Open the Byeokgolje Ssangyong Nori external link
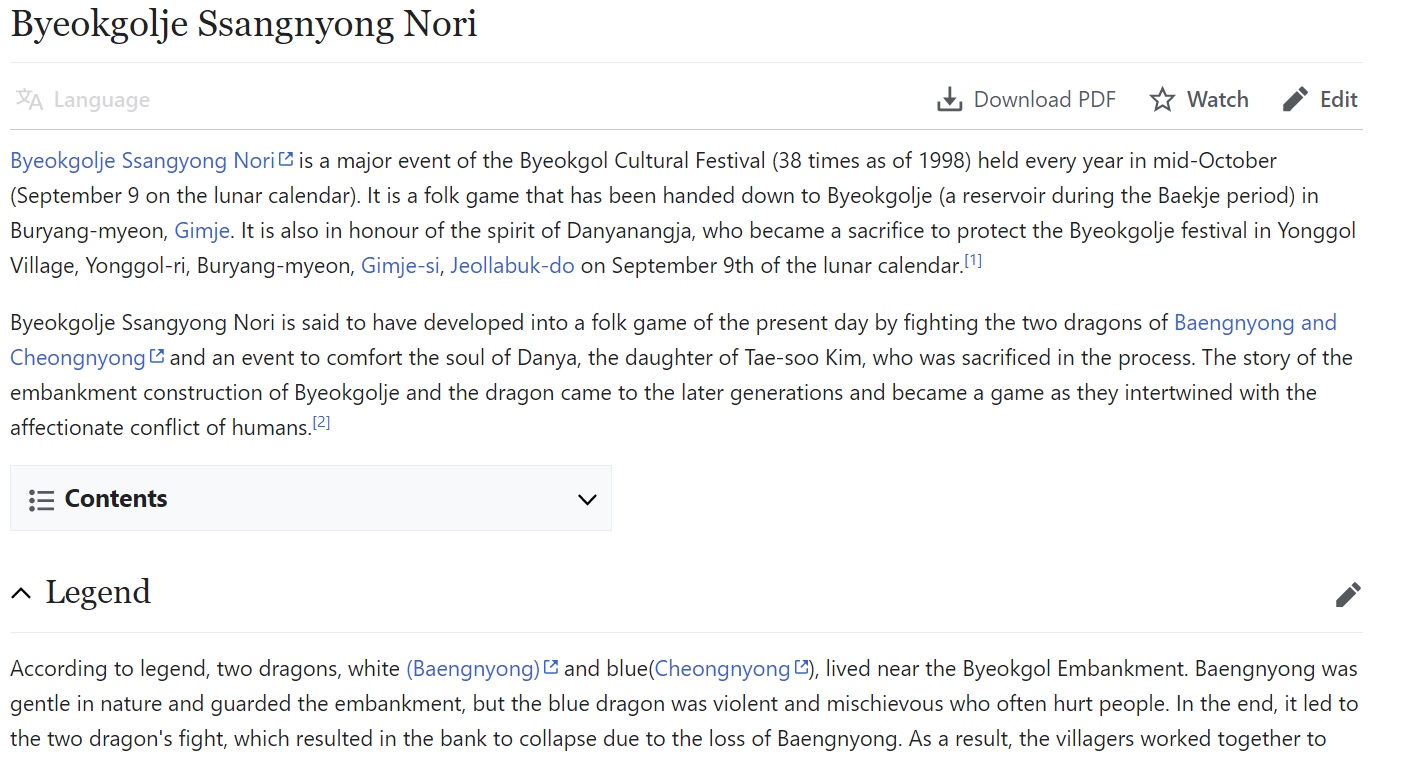The image size is (1409, 763). point(142,160)
